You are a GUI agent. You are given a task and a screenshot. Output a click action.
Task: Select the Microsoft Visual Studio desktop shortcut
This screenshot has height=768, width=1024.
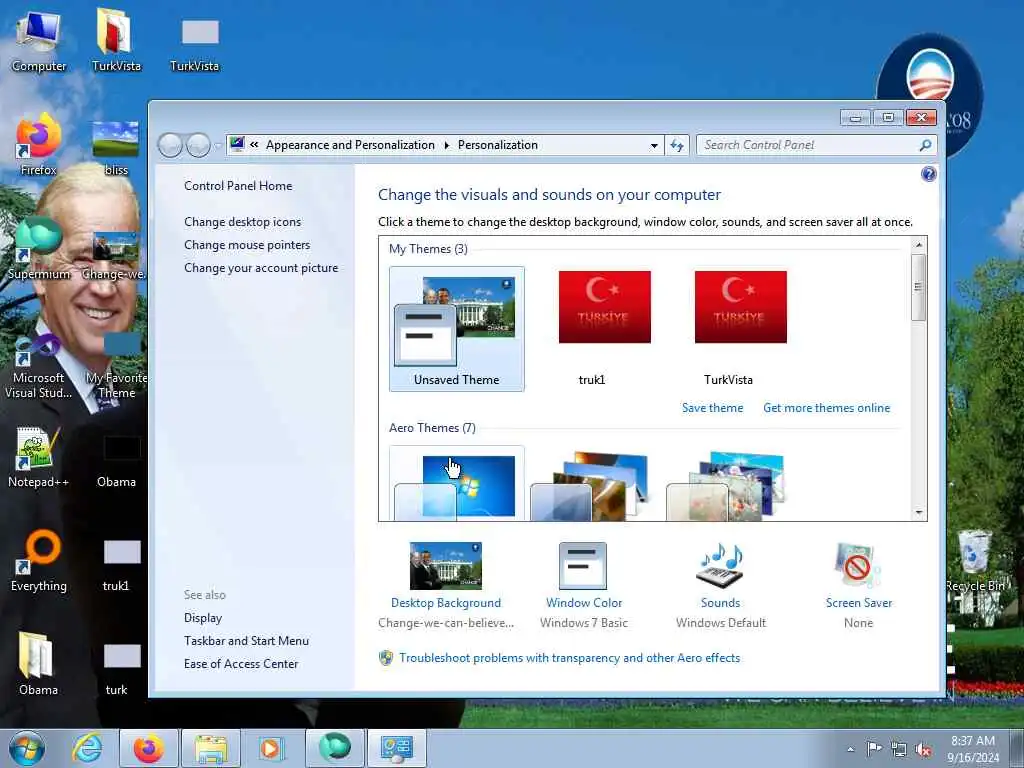39,366
